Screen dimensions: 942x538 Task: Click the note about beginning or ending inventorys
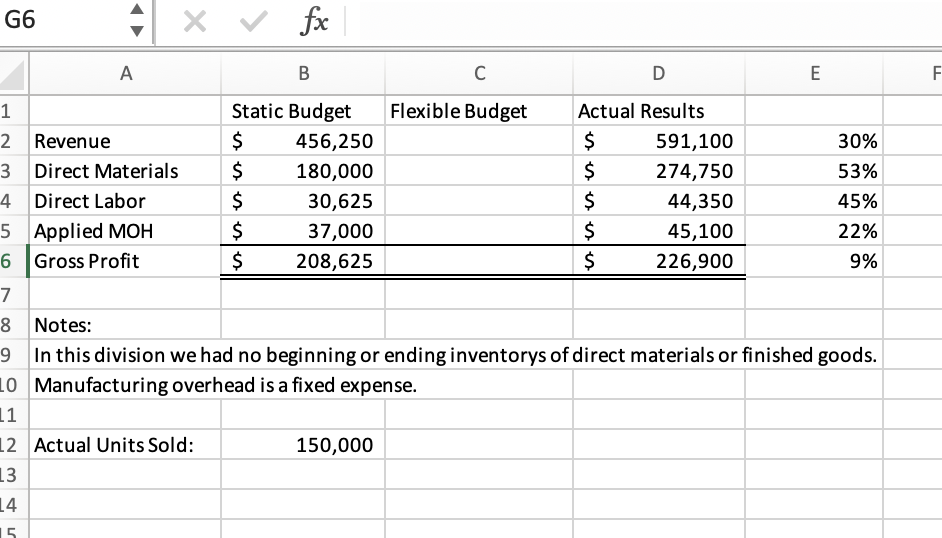tap(455, 355)
